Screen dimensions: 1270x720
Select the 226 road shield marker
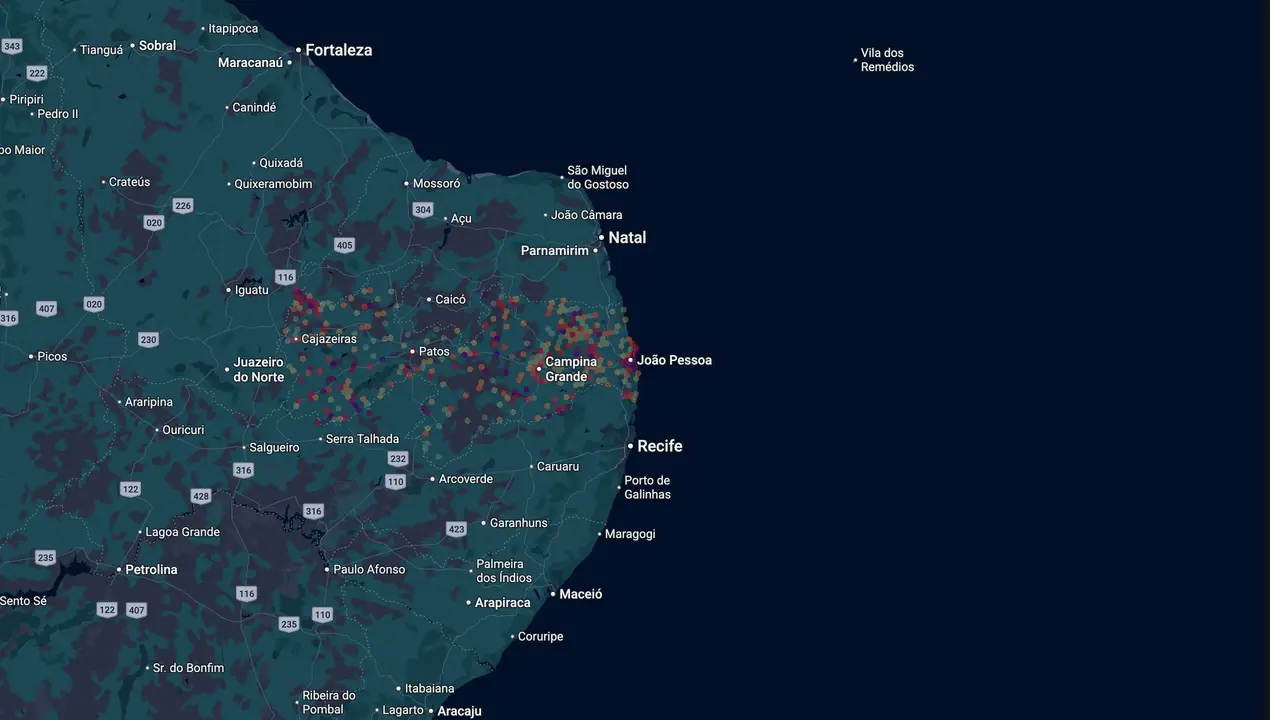pos(182,206)
